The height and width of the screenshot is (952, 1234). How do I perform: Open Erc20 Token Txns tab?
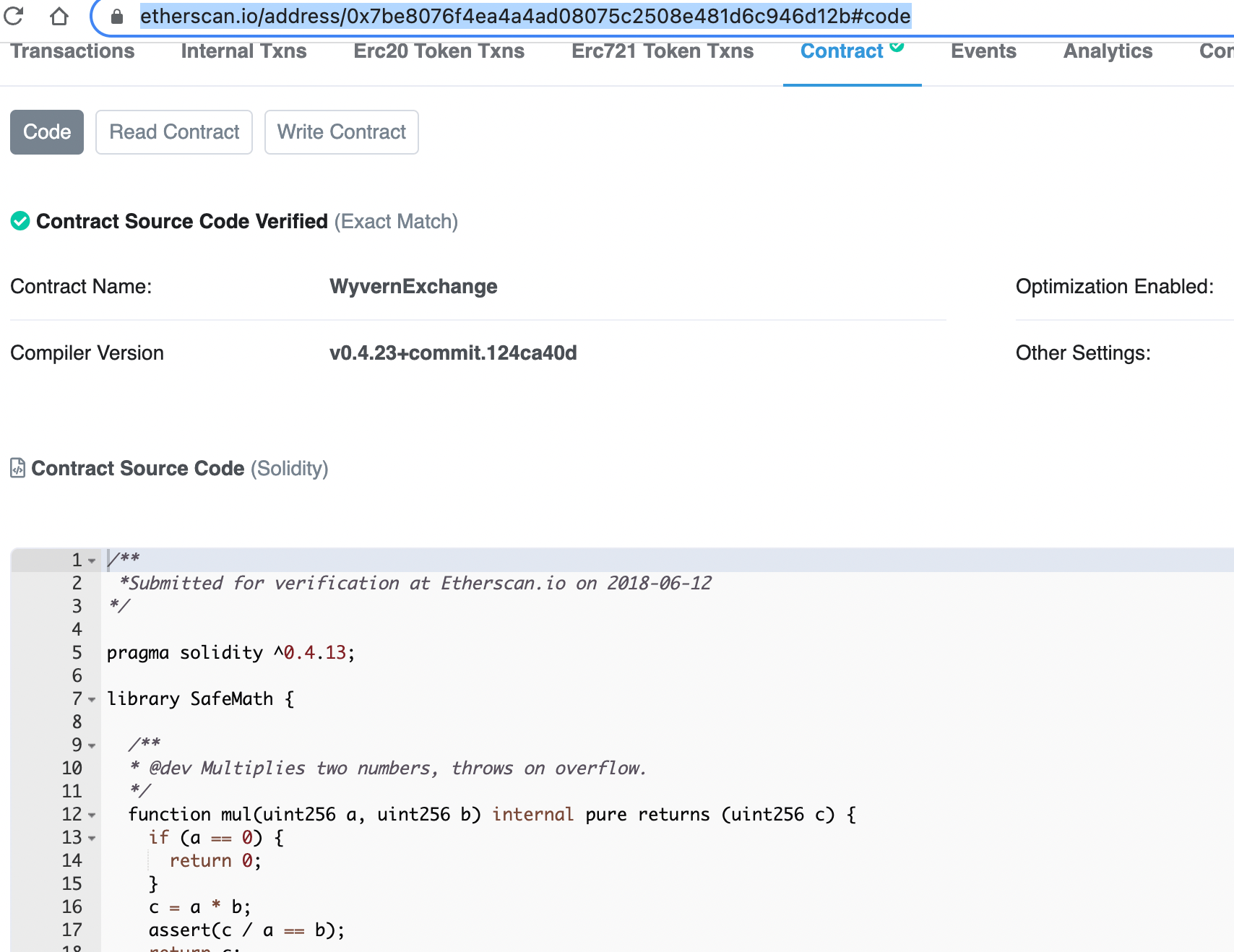coord(439,51)
